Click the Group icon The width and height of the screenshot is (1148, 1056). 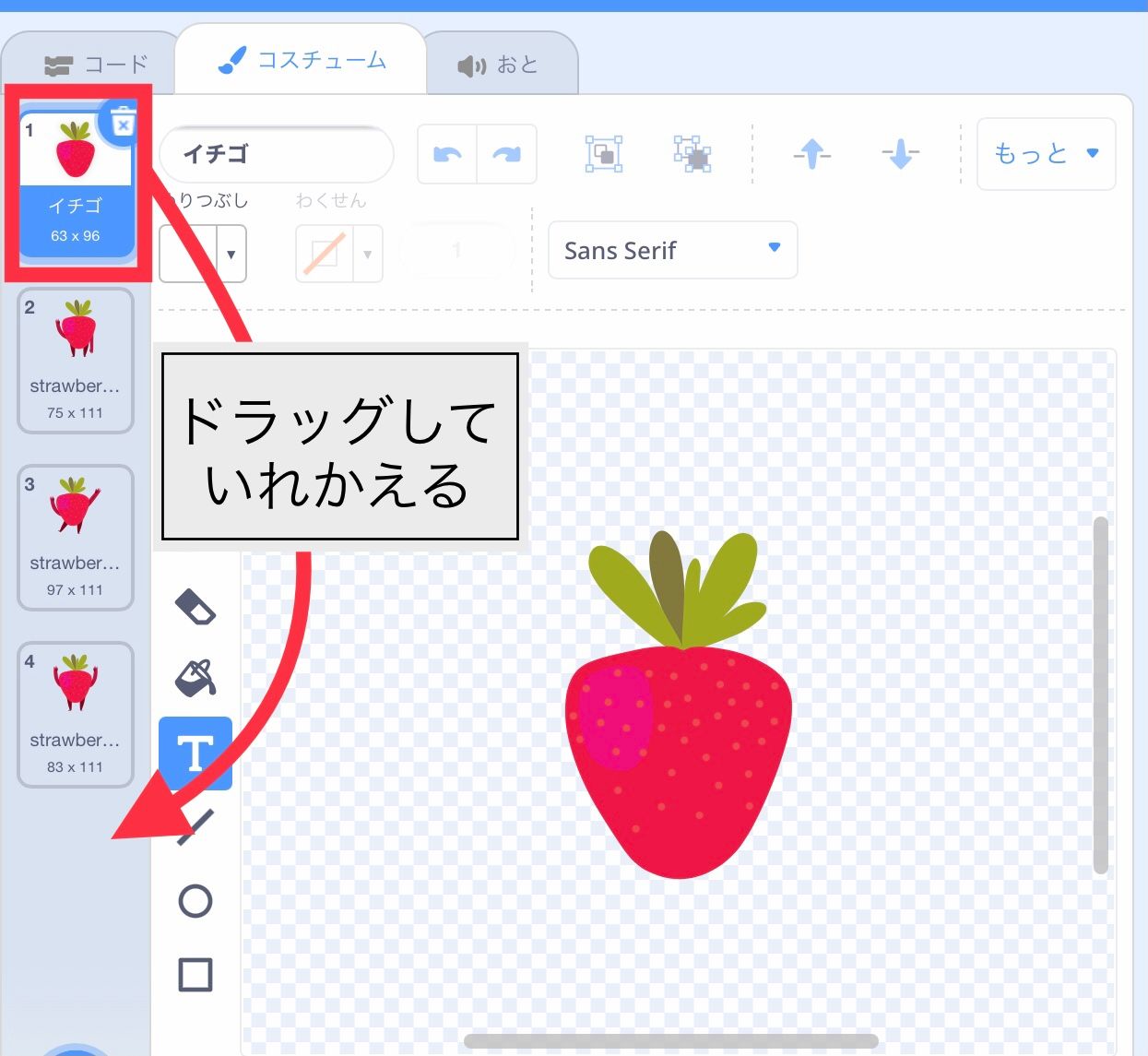603,154
